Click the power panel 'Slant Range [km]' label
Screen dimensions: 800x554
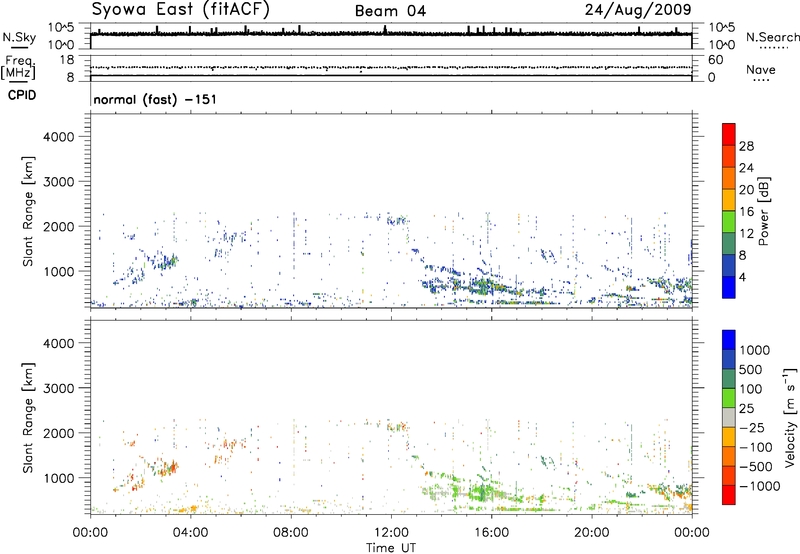click(x=28, y=211)
